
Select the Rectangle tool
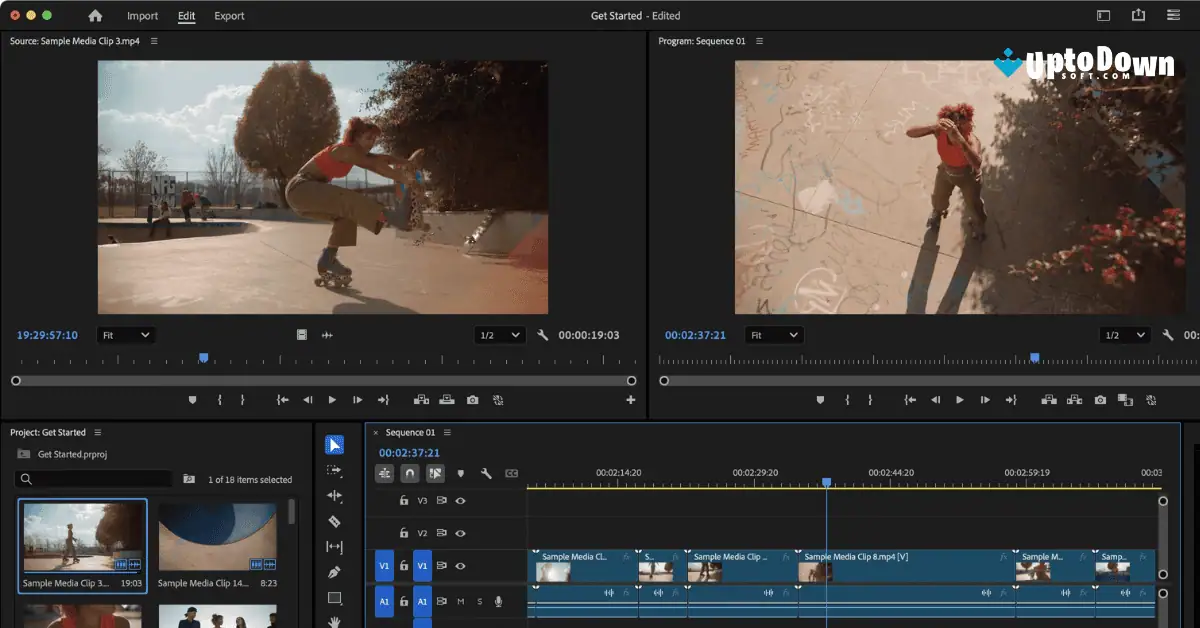(x=336, y=598)
